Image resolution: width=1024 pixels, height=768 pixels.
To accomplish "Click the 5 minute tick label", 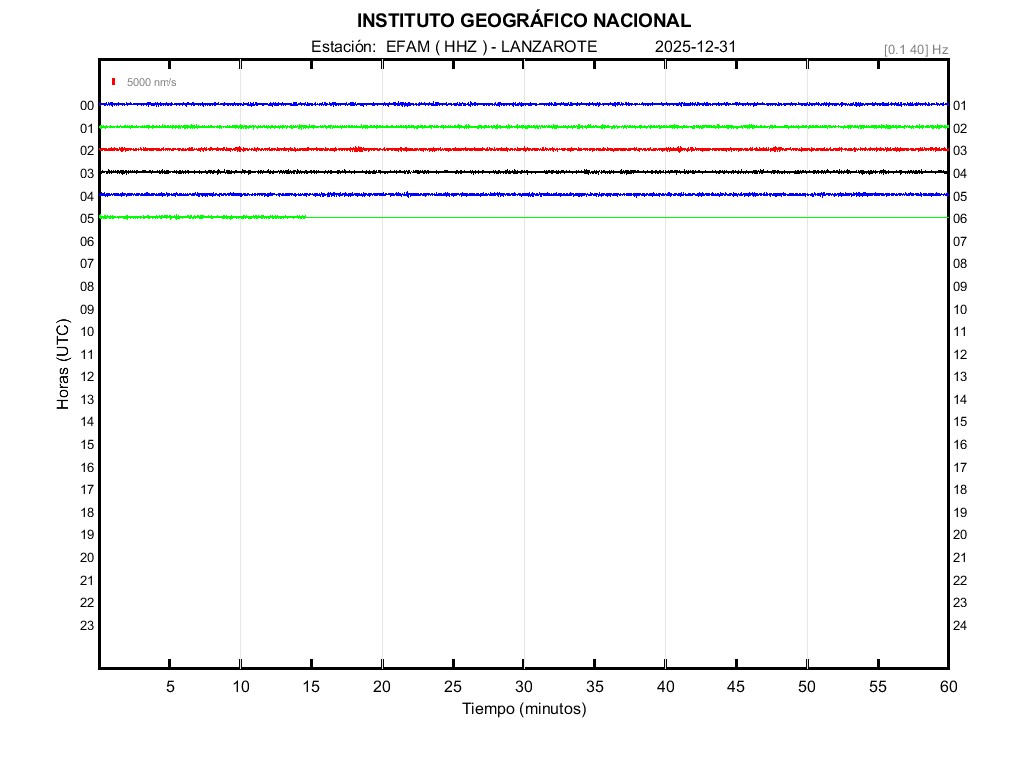I will (x=170, y=687).
